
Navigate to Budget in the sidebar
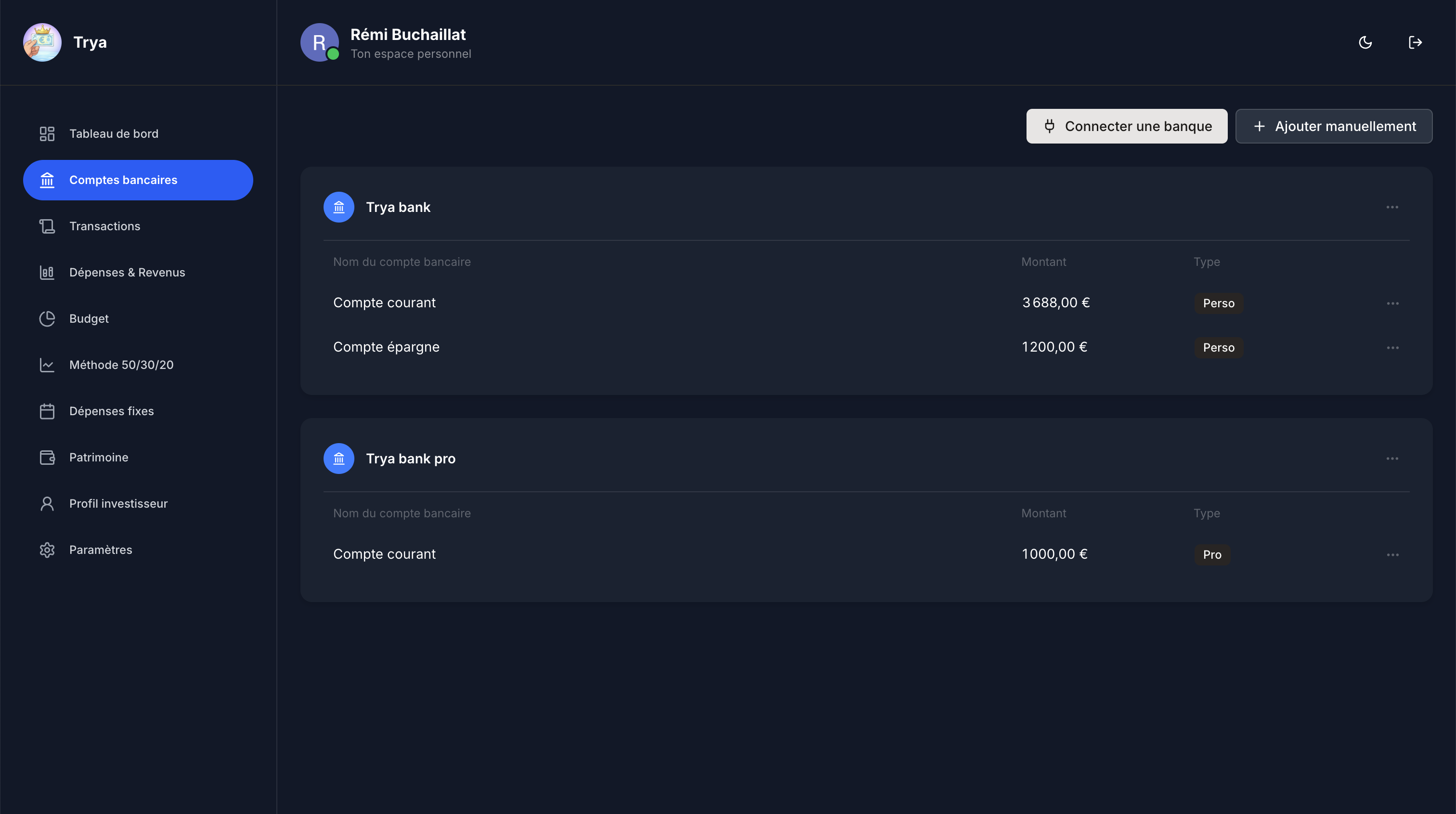tap(89, 319)
